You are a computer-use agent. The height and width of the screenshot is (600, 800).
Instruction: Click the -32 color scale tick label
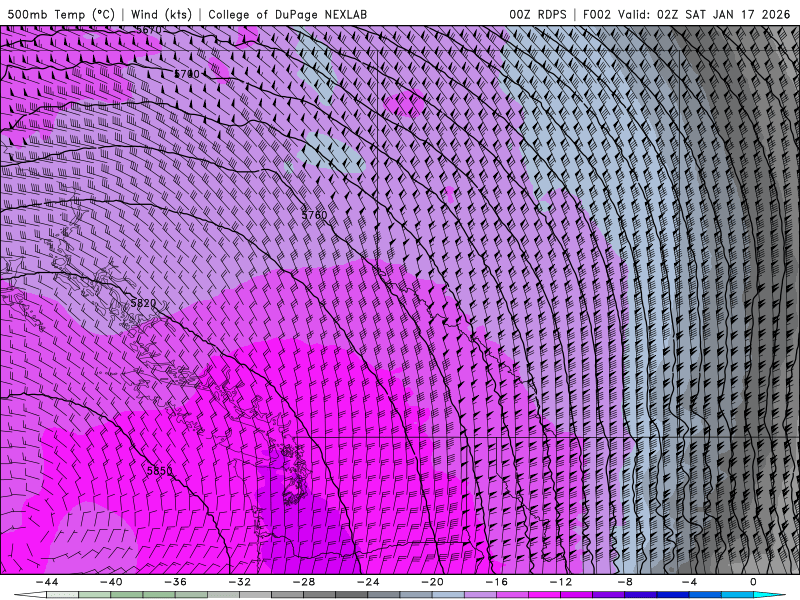click(239, 582)
